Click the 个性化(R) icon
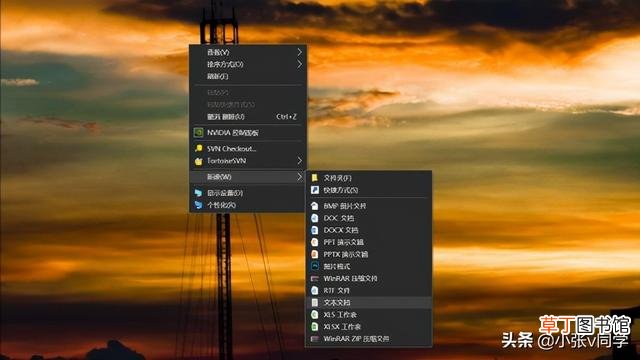The image size is (640, 360). pos(198,205)
